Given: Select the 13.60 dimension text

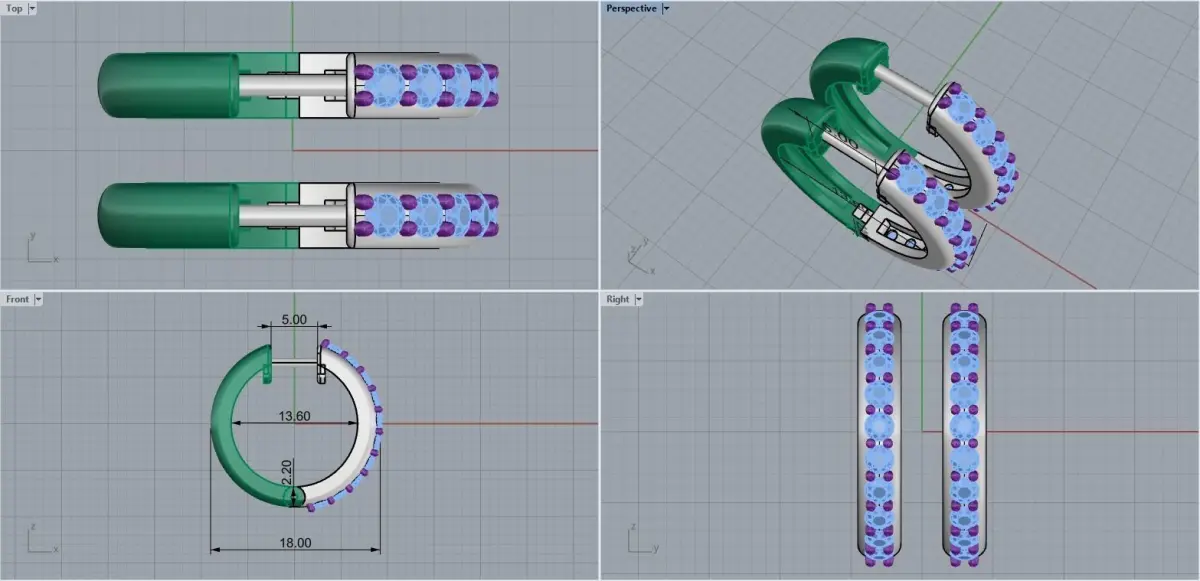Looking at the screenshot, I should click(295, 417).
